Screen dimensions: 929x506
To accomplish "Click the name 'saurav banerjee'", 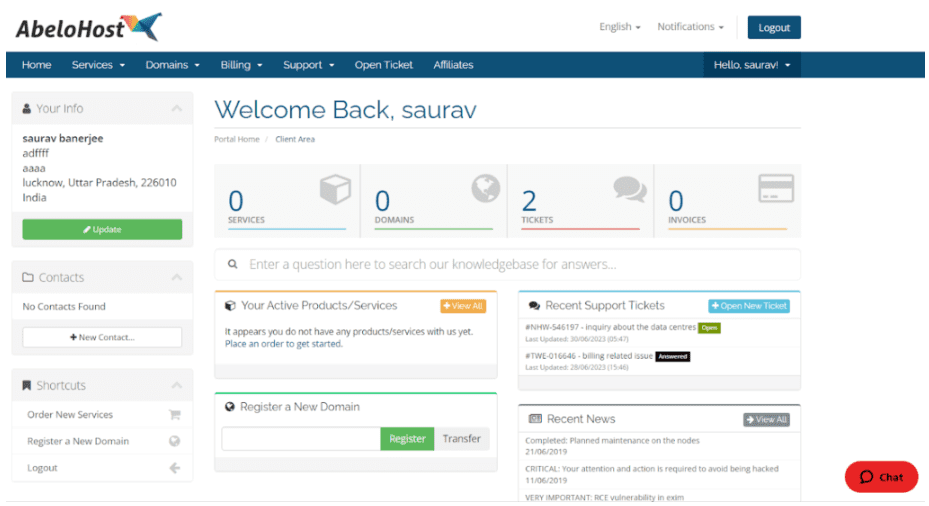I will [x=63, y=138].
